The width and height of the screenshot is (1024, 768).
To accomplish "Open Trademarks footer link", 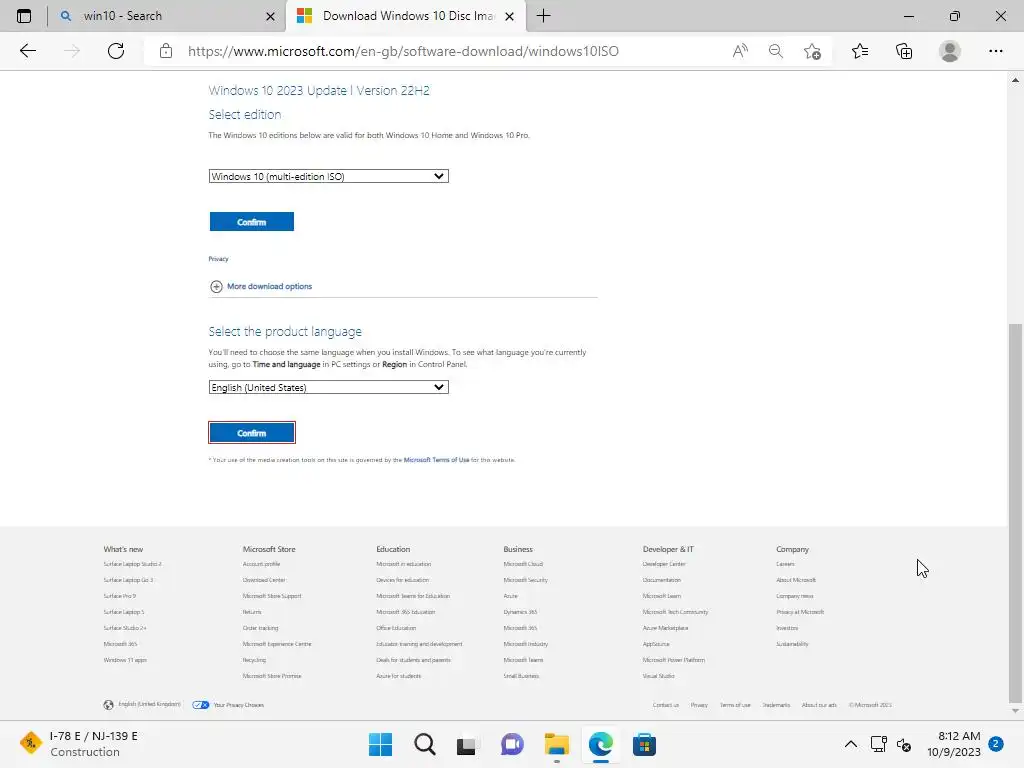I will coord(776,705).
